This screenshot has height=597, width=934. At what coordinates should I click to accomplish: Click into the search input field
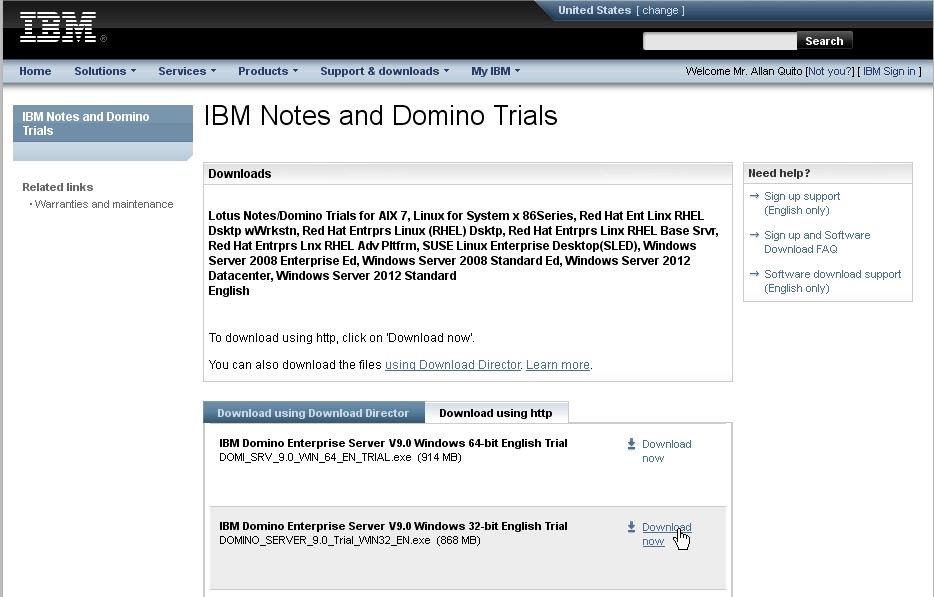pyautogui.click(x=720, y=41)
